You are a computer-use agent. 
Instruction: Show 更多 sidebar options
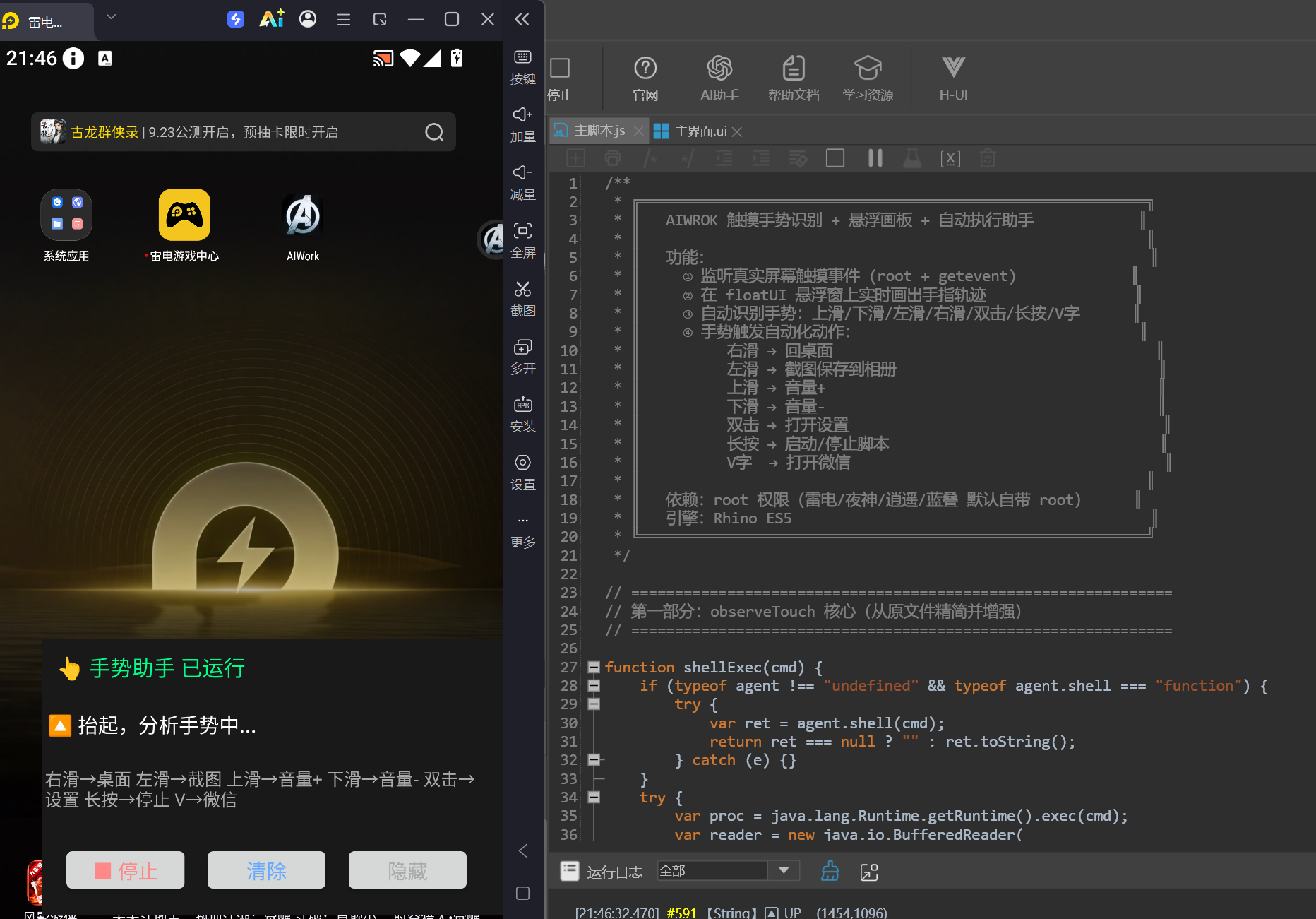click(x=522, y=532)
